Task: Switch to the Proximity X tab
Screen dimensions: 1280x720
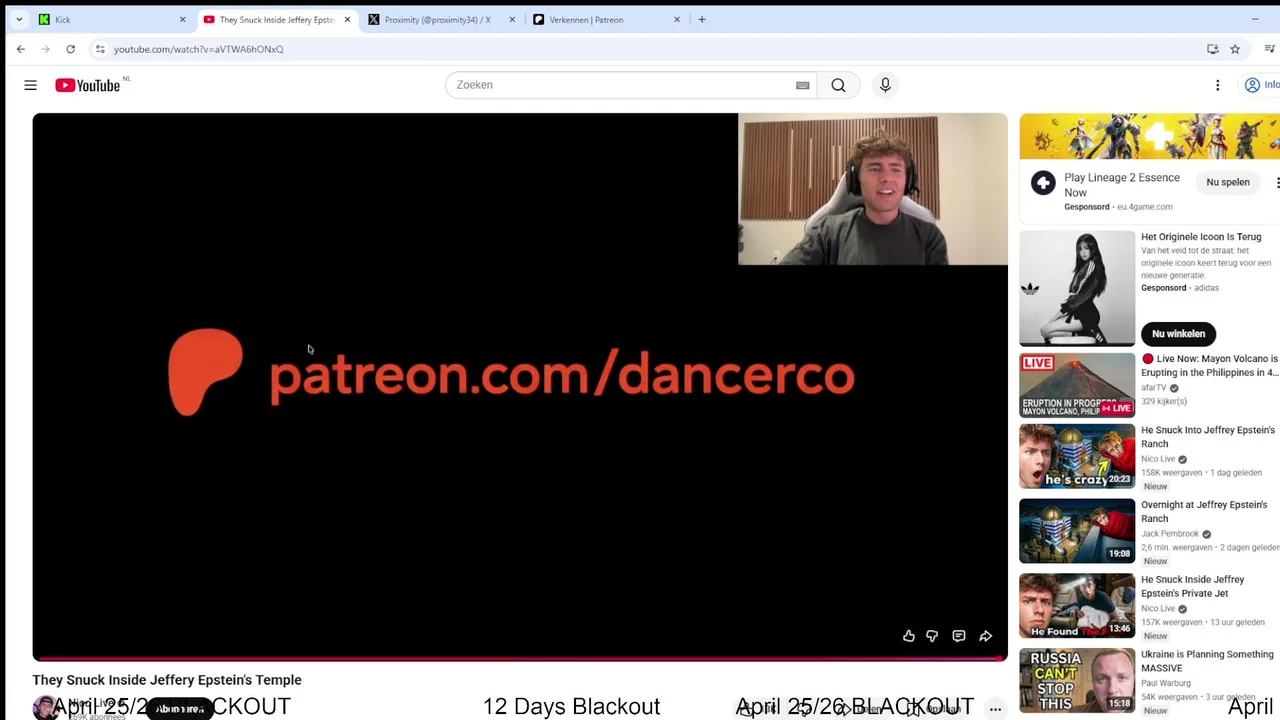Action: click(x=441, y=19)
